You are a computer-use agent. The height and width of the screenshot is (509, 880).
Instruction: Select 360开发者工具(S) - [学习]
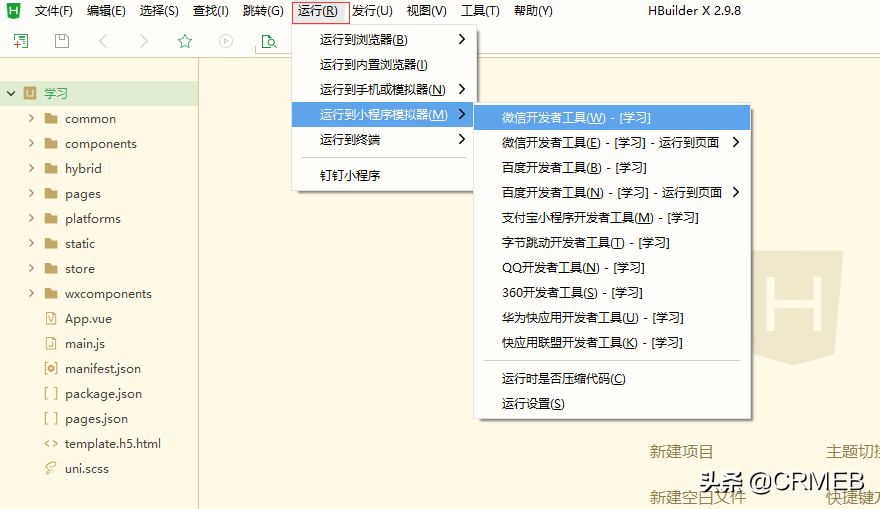pos(612,292)
